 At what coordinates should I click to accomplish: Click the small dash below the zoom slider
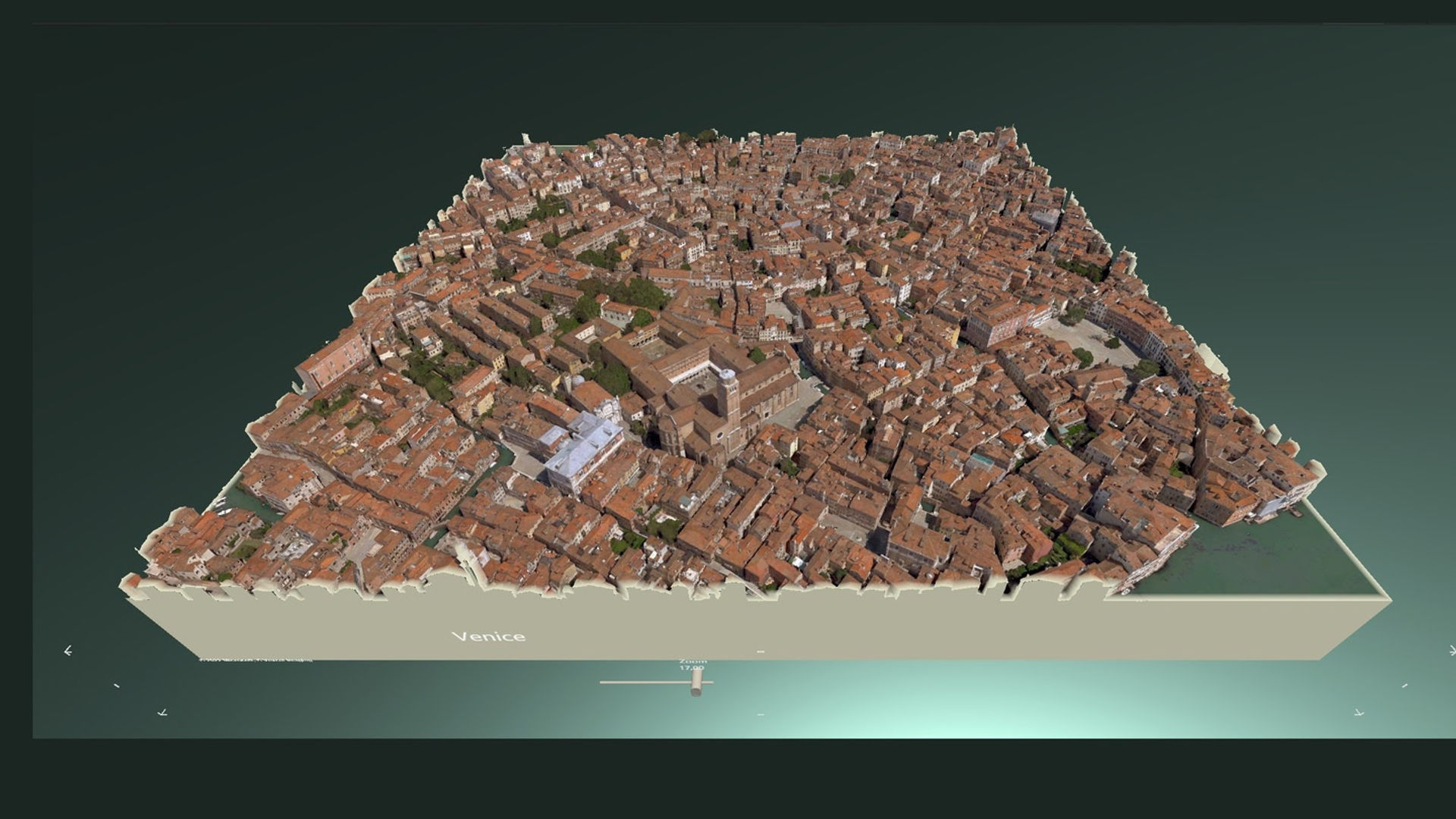[761, 714]
